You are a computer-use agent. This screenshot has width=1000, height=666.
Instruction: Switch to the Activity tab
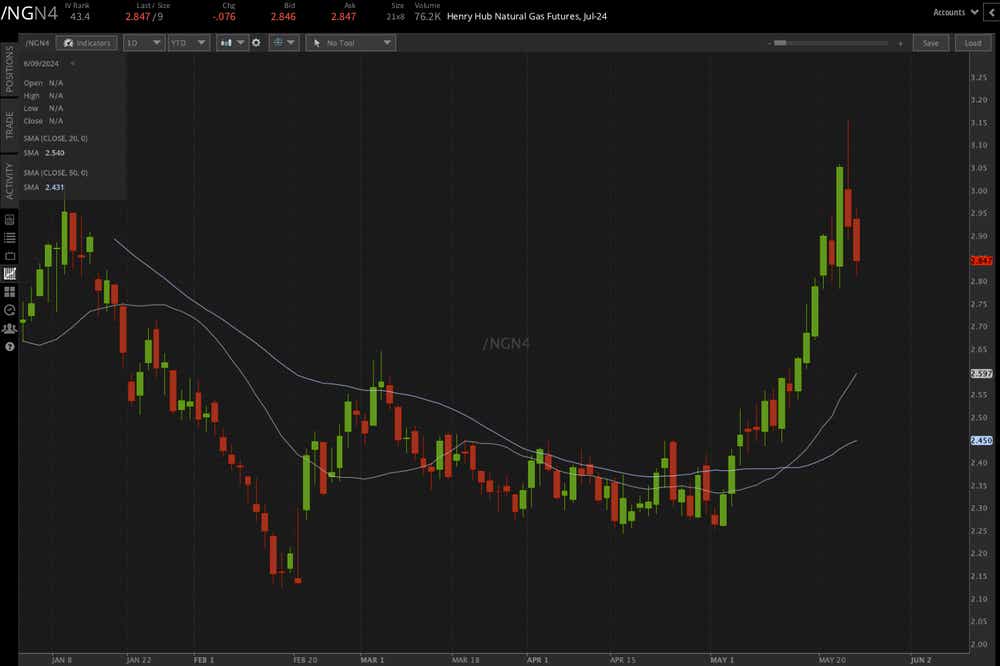tap(9, 181)
